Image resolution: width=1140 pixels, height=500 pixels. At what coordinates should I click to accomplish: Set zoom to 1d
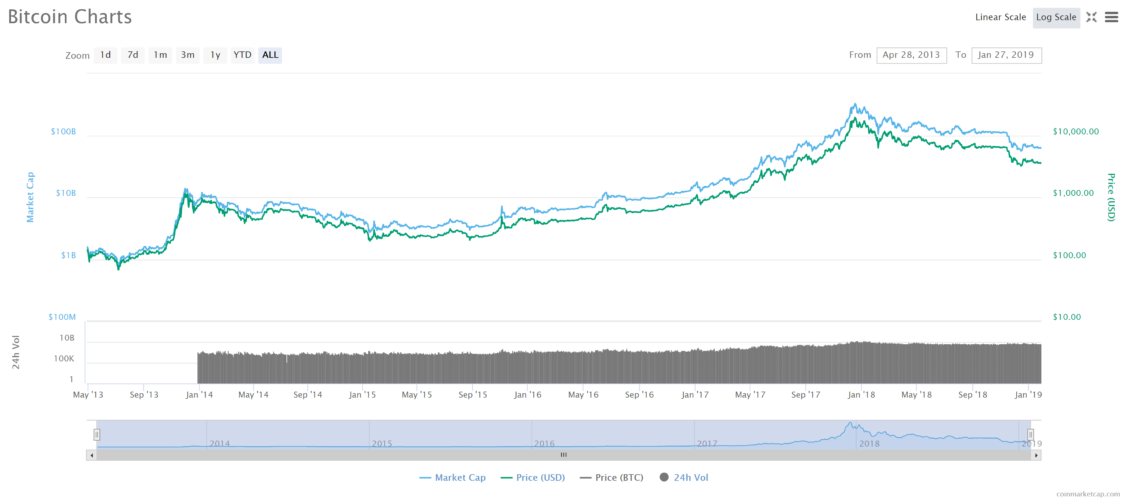(x=105, y=55)
